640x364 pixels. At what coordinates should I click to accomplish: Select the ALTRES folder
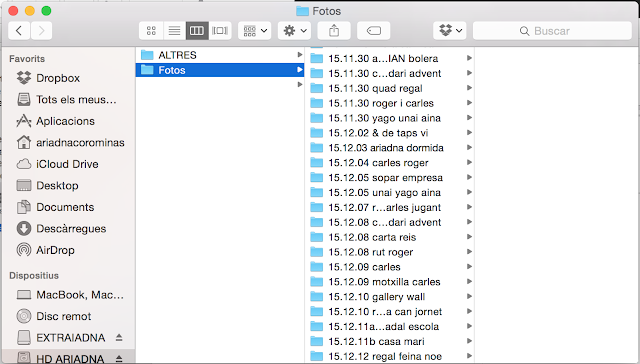coord(220,55)
